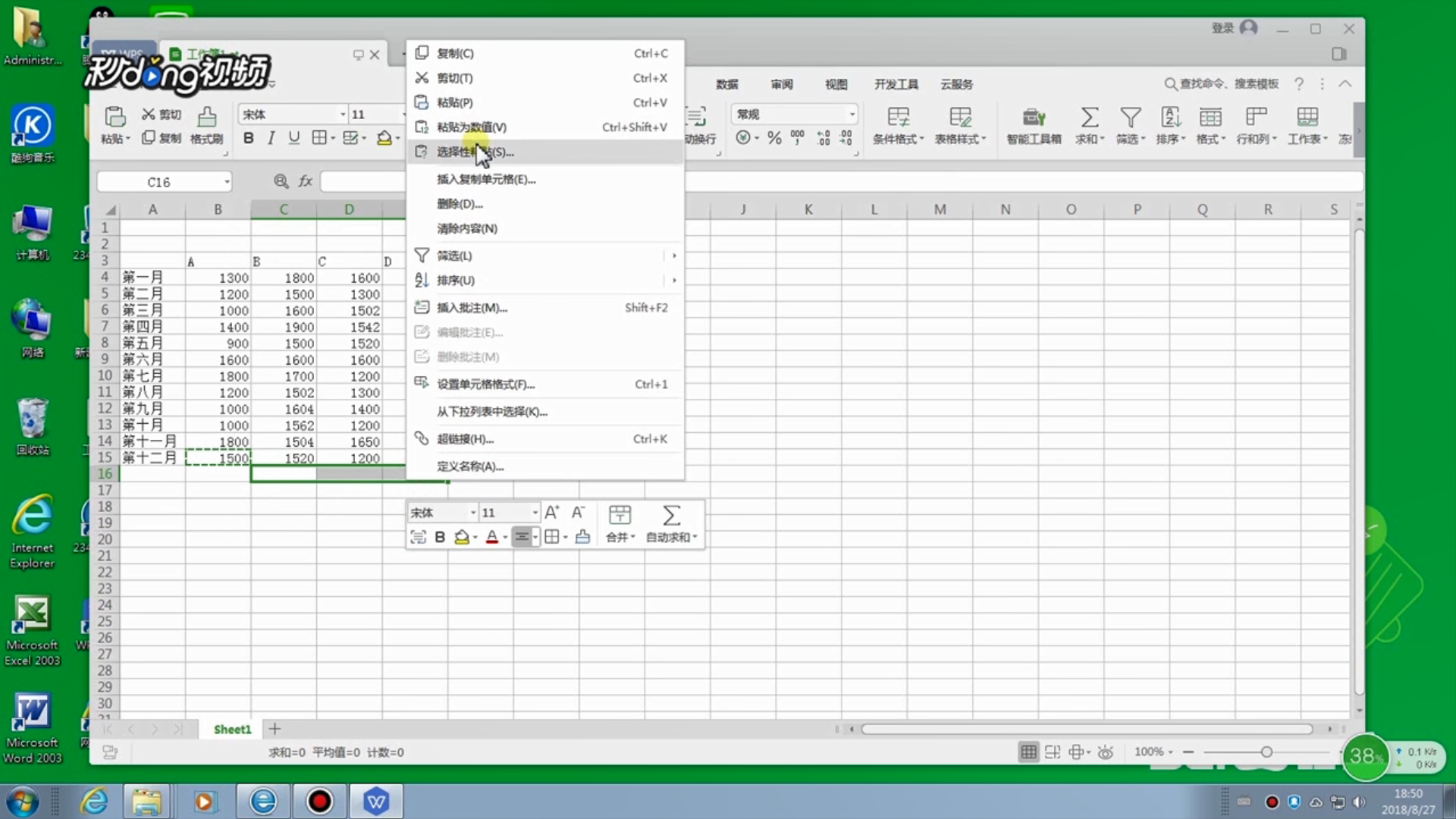Open the 常规 number format dropdown
Image resolution: width=1456 pixels, height=819 pixels.
coord(852,115)
